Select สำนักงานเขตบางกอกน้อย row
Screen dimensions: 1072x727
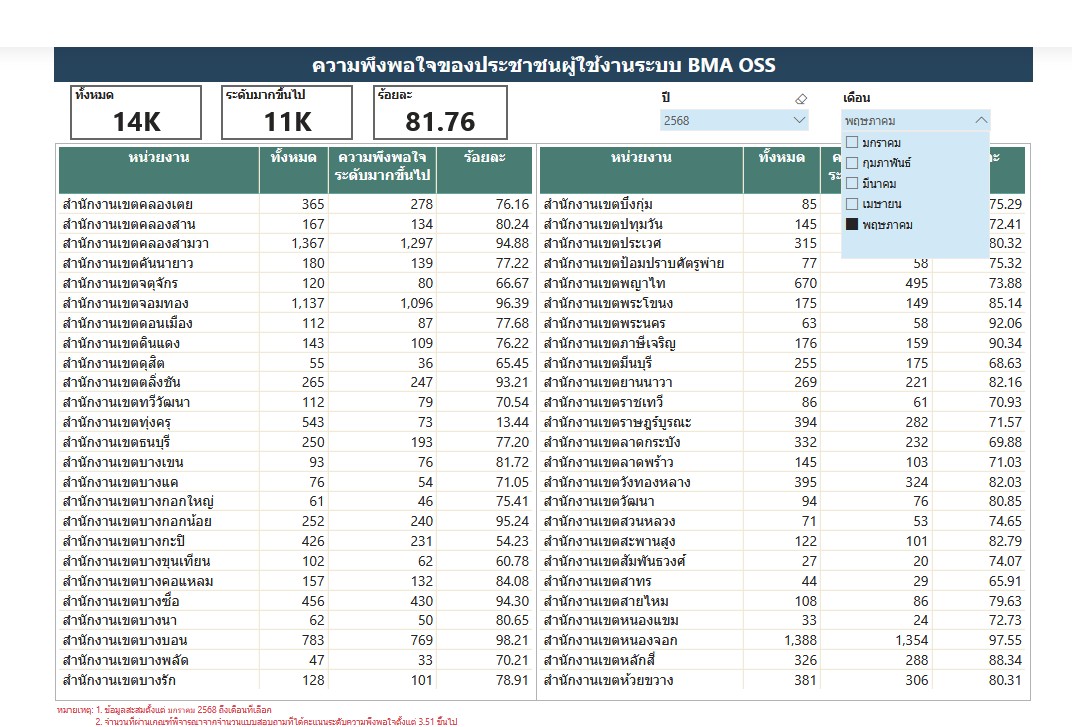tap(295, 521)
